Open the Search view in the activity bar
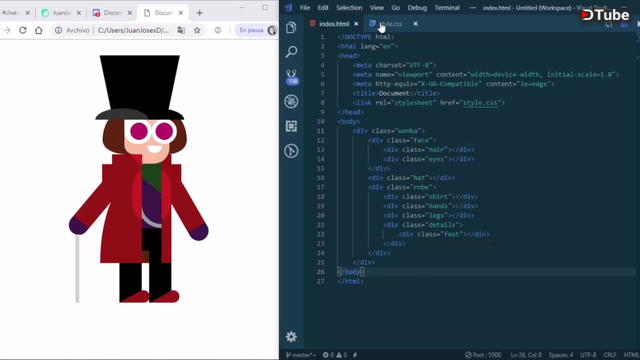Image resolution: width=640 pixels, height=360 pixels. click(x=291, y=52)
